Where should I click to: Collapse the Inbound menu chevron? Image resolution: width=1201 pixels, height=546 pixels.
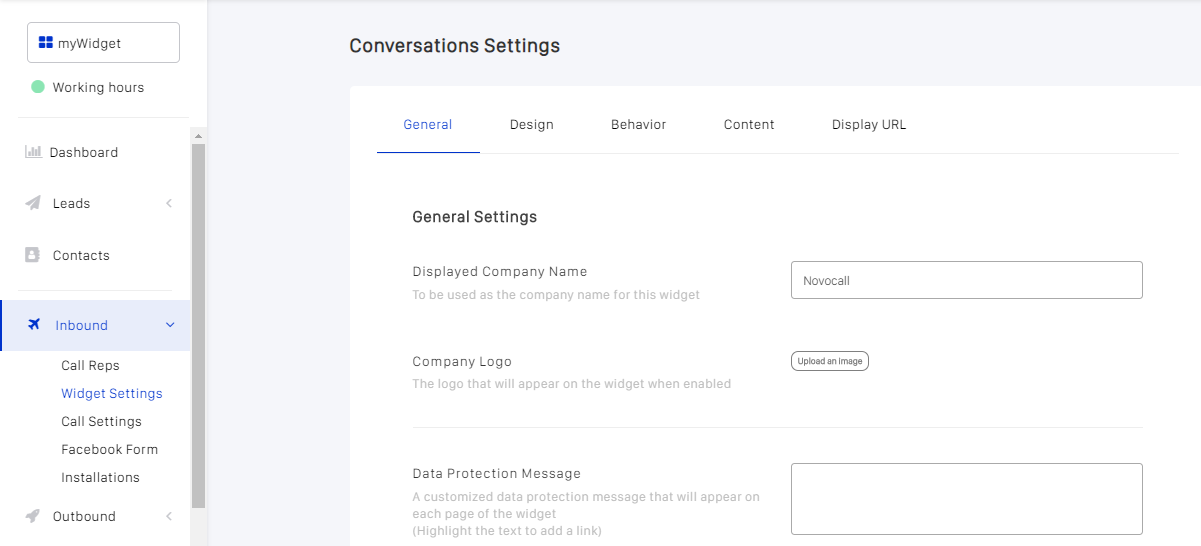(x=170, y=325)
